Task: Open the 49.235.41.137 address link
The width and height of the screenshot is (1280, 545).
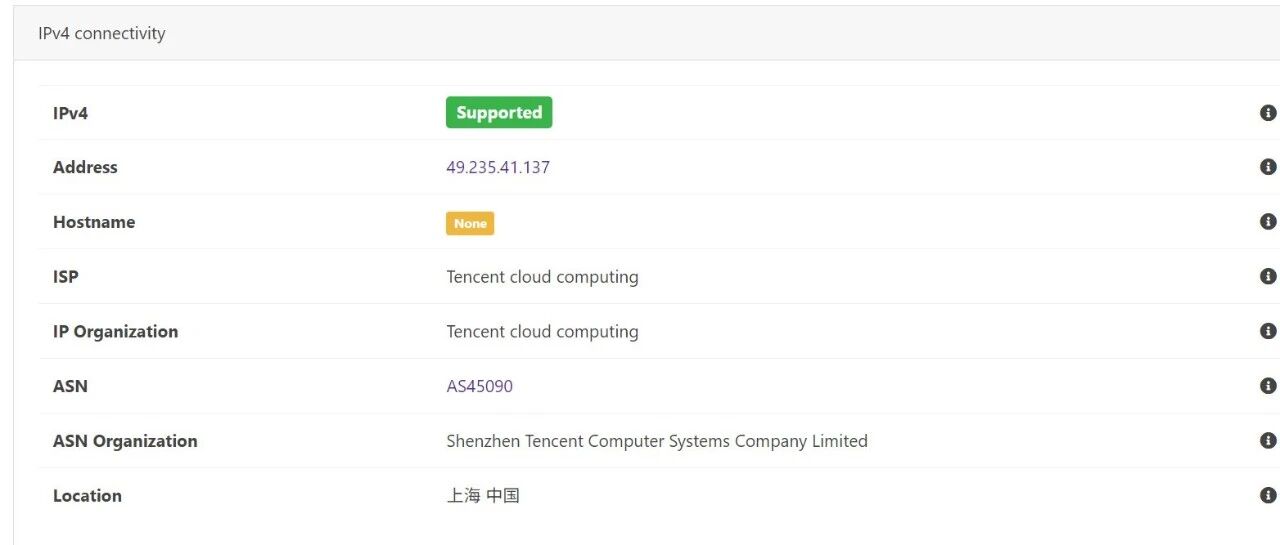Action: pyautogui.click(x=498, y=167)
